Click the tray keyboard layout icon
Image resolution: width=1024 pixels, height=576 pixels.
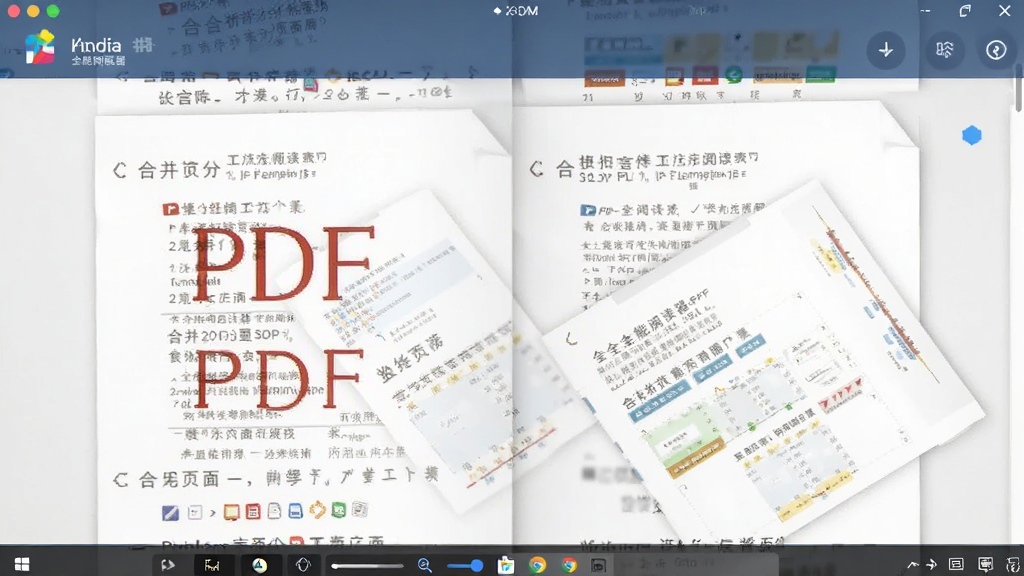pos(956,565)
